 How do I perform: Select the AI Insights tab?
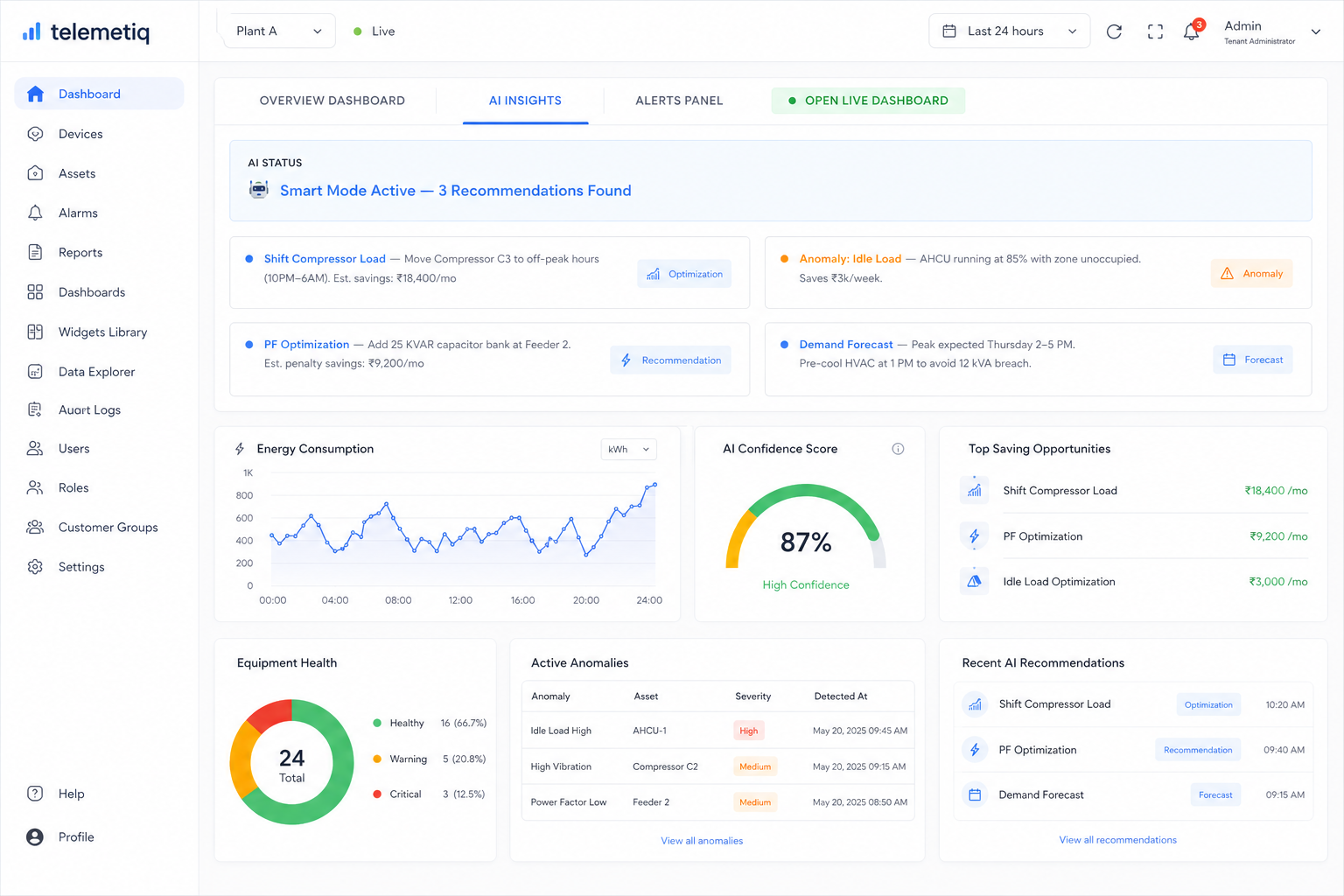point(525,101)
